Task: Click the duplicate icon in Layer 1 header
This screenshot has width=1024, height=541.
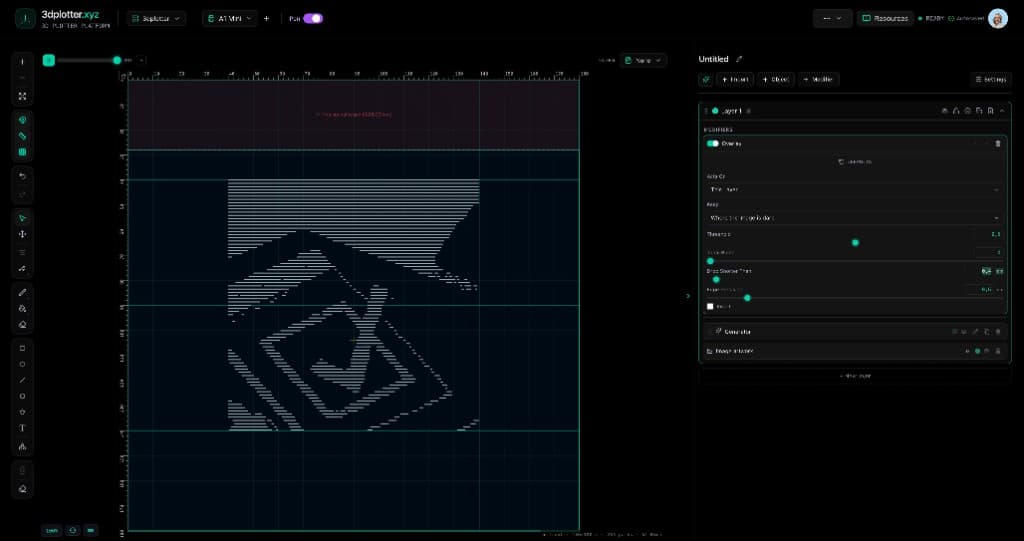Action: (x=979, y=111)
